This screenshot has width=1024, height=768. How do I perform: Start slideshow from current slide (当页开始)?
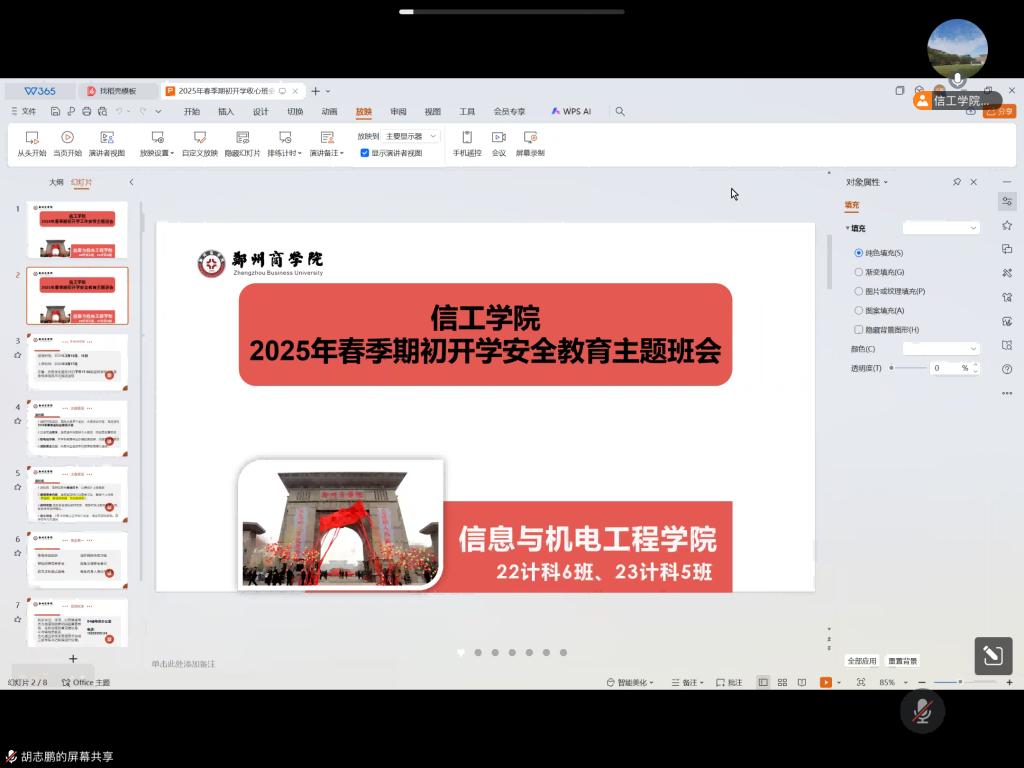(68, 138)
